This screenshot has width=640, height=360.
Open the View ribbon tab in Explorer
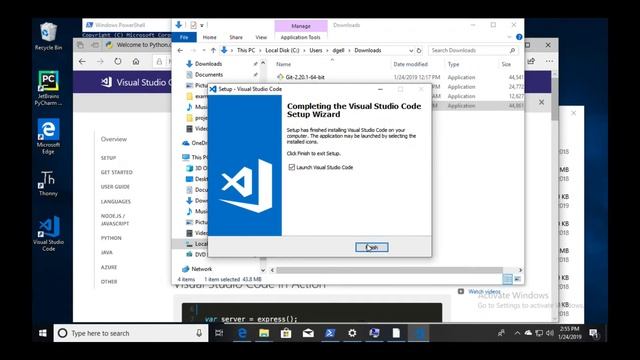[x=261, y=37]
